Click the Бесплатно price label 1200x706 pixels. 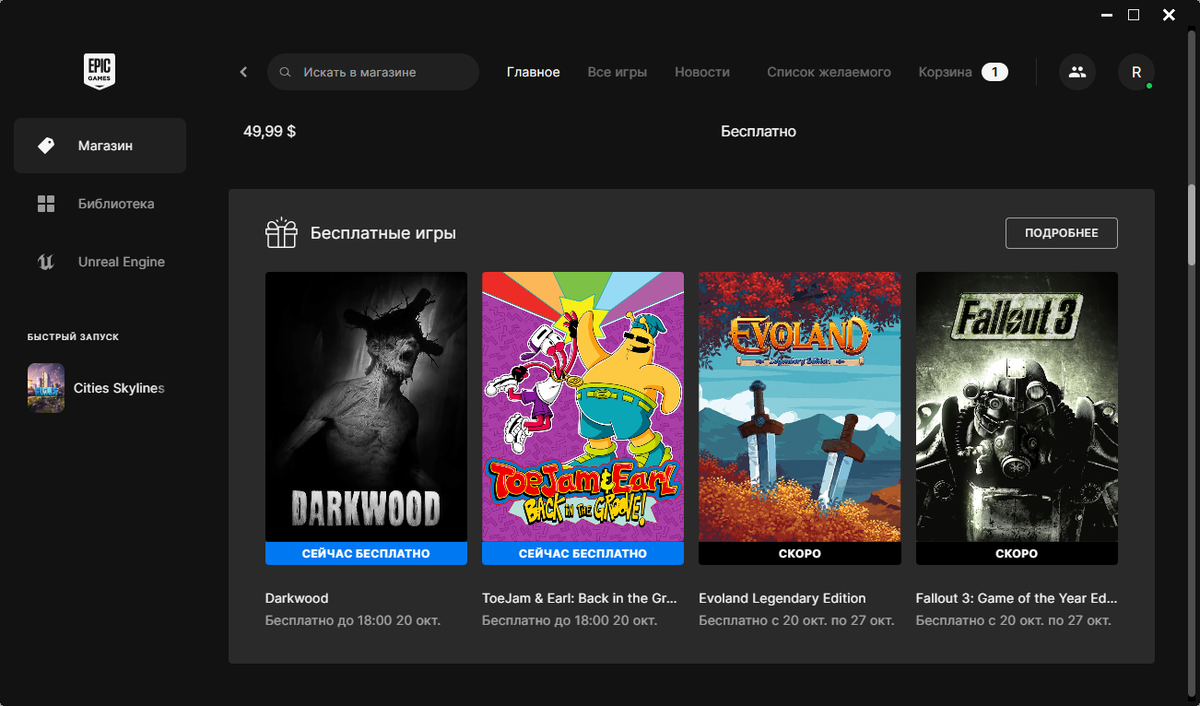pos(758,131)
